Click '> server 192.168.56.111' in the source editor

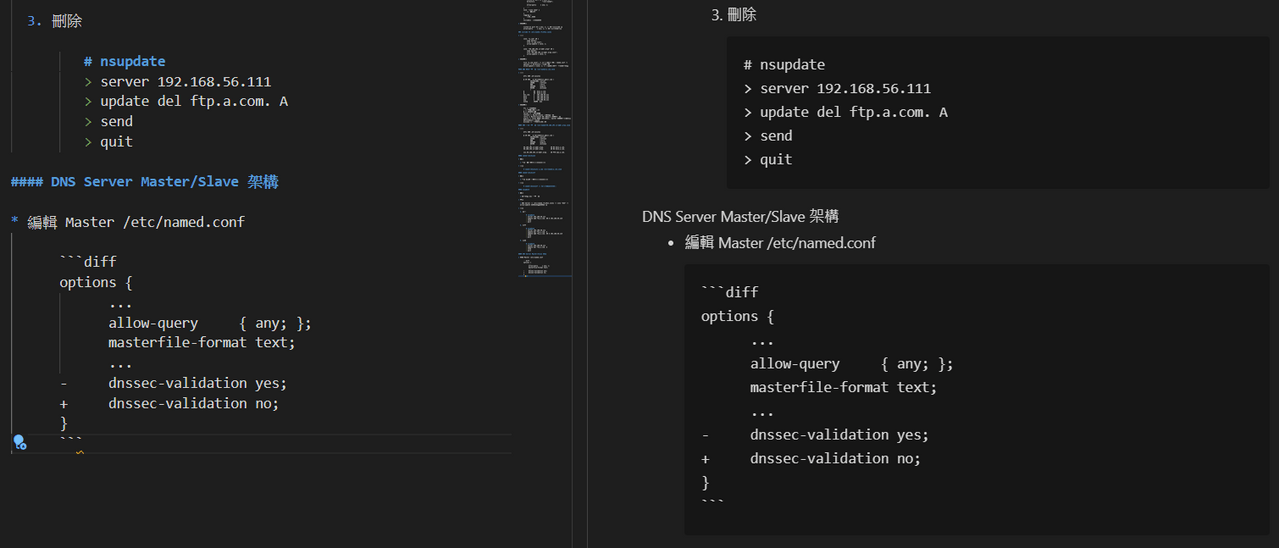pos(178,81)
